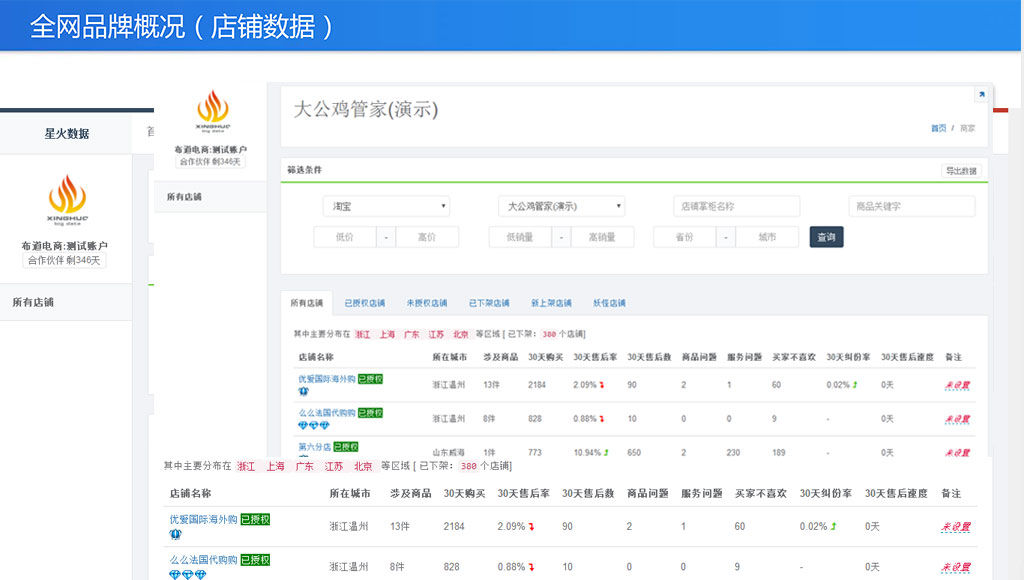This screenshot has width=1024, height=580.
Task: Click the expand arrow icon at top right
Action: [x=981, y=95]
